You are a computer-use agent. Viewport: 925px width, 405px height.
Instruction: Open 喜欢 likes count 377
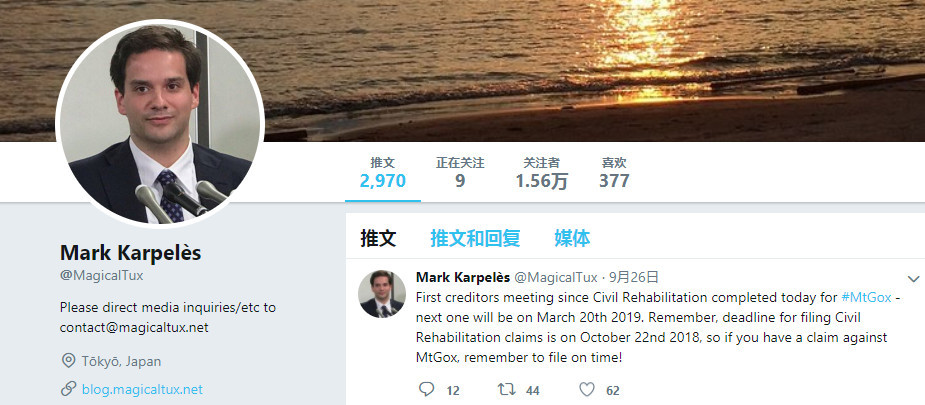coord(614,173)
